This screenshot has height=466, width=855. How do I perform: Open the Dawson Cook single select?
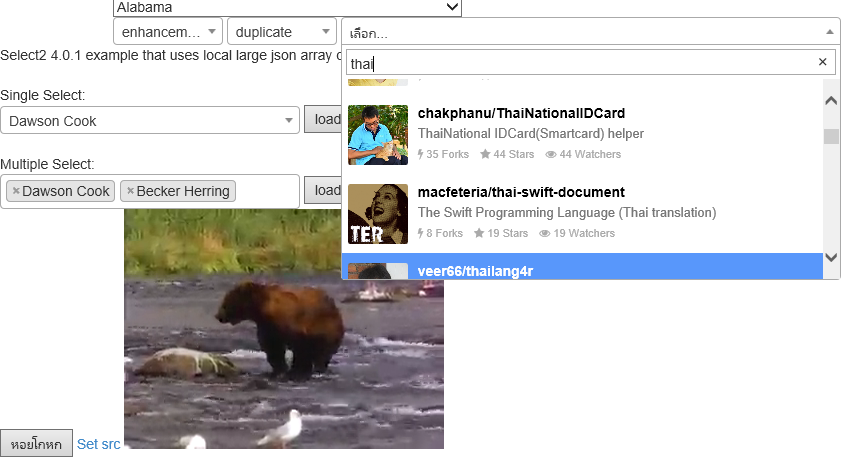150,120
